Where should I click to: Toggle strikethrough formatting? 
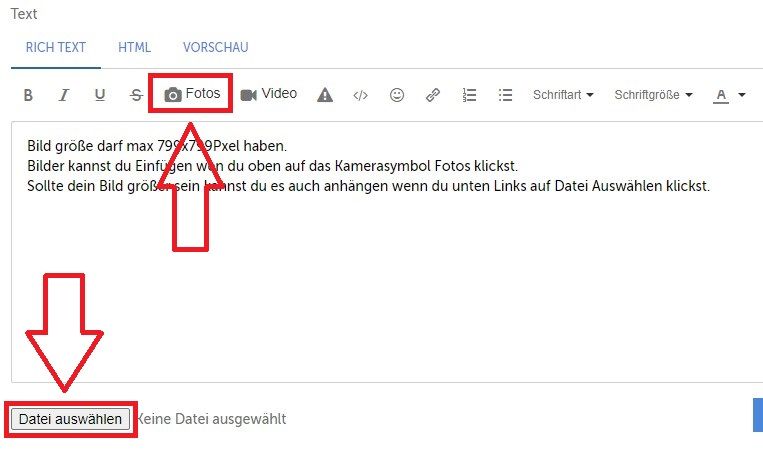136,95
